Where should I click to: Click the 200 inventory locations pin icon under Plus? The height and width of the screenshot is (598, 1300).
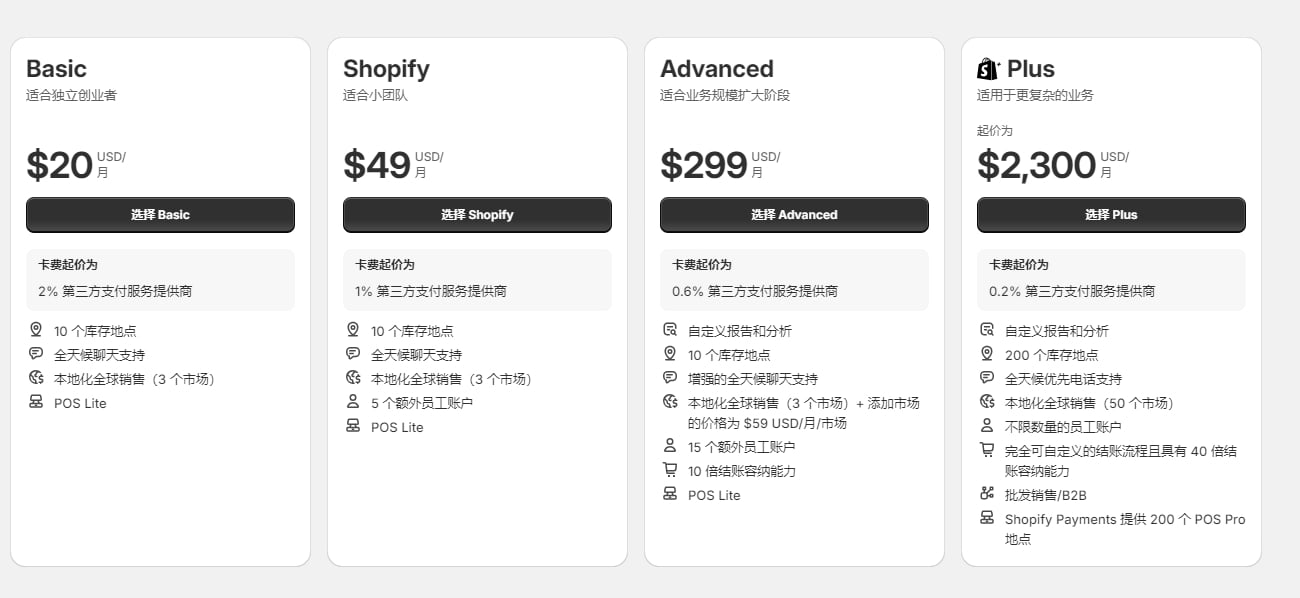987,354
